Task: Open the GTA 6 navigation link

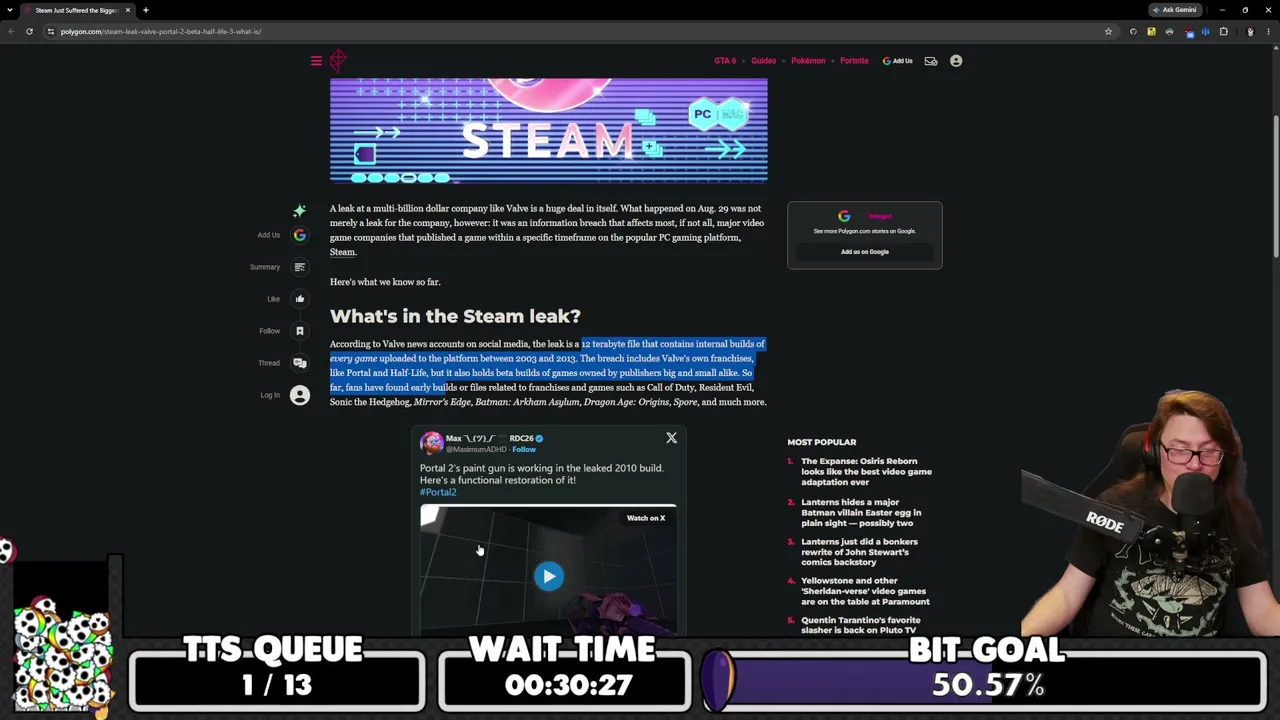Action: click(725, 61)
